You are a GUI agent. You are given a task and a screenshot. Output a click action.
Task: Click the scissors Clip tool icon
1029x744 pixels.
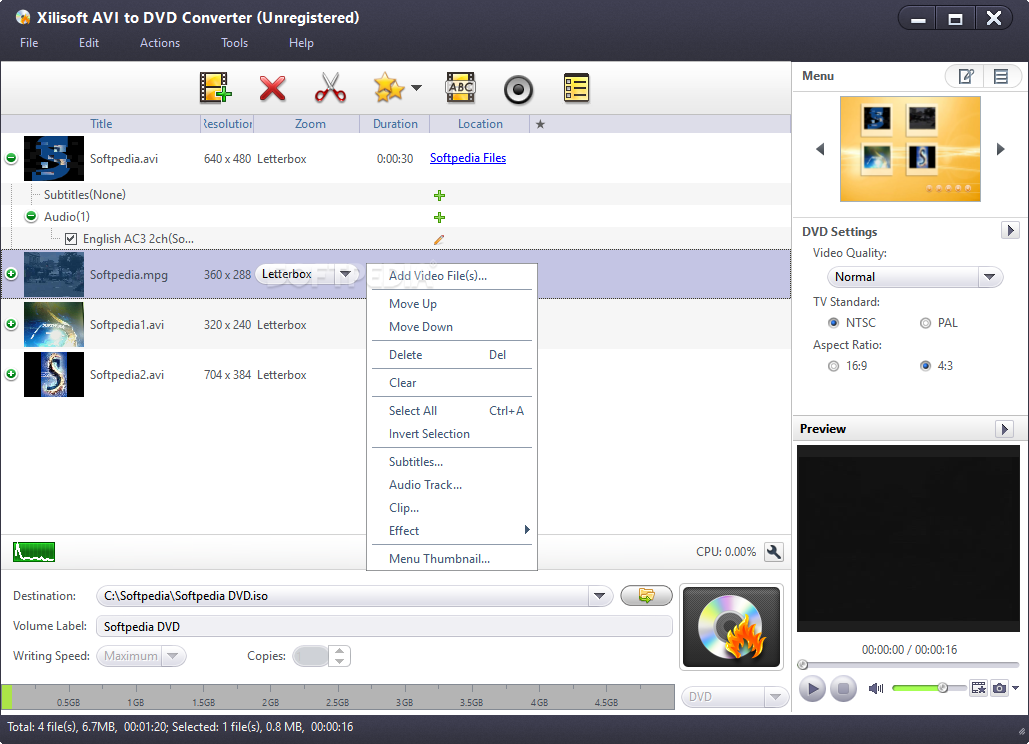[329, 88]
